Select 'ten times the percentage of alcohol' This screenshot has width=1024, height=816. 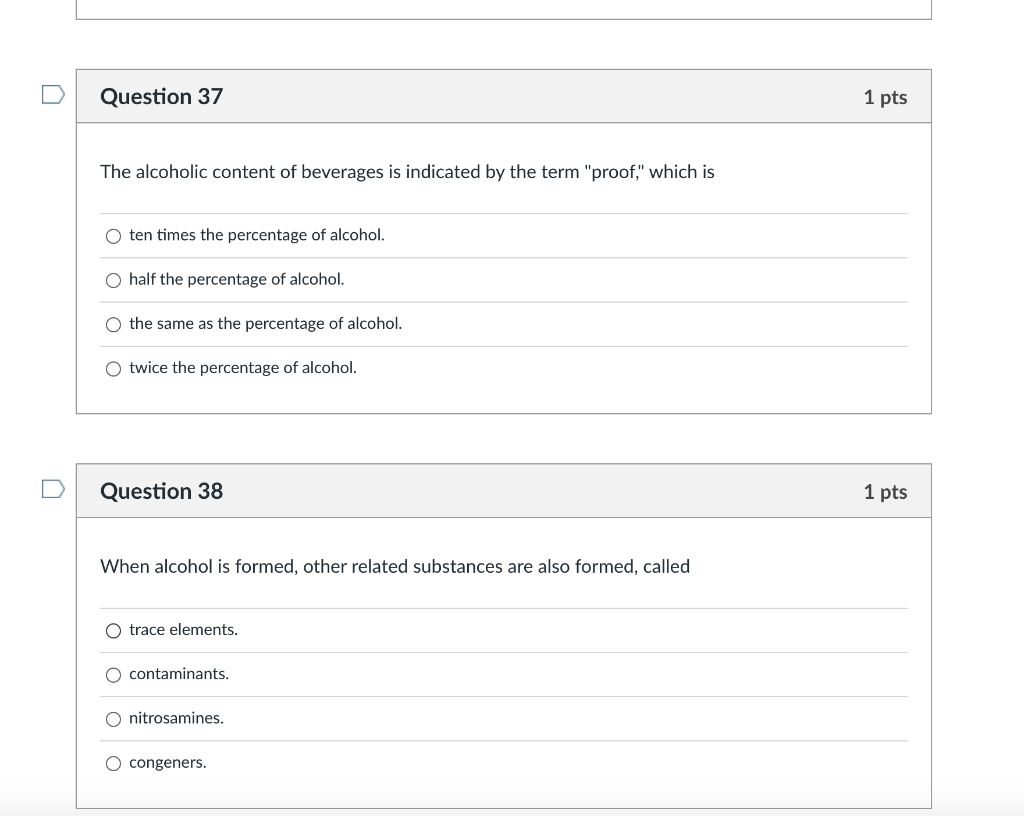[x=114, y=236]
